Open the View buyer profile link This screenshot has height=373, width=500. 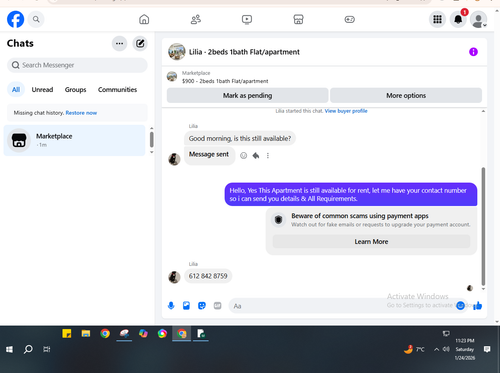coord(346,111)
